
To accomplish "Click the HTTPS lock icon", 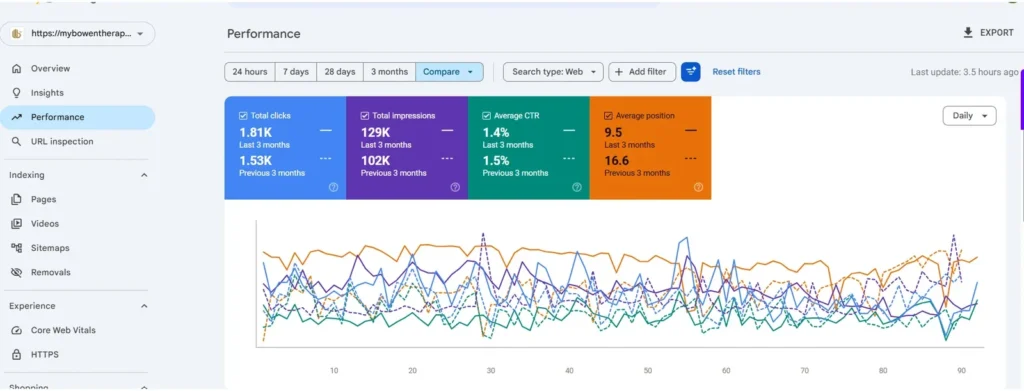I will tap(17, 354).
